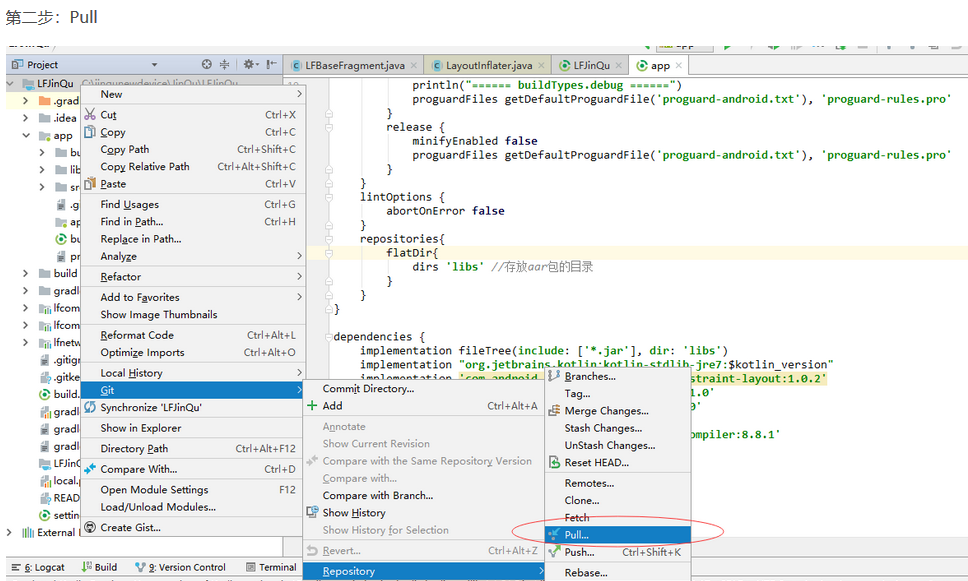Choose Clone in Repository submenu
968x581 pixels.
click(617, 500)
